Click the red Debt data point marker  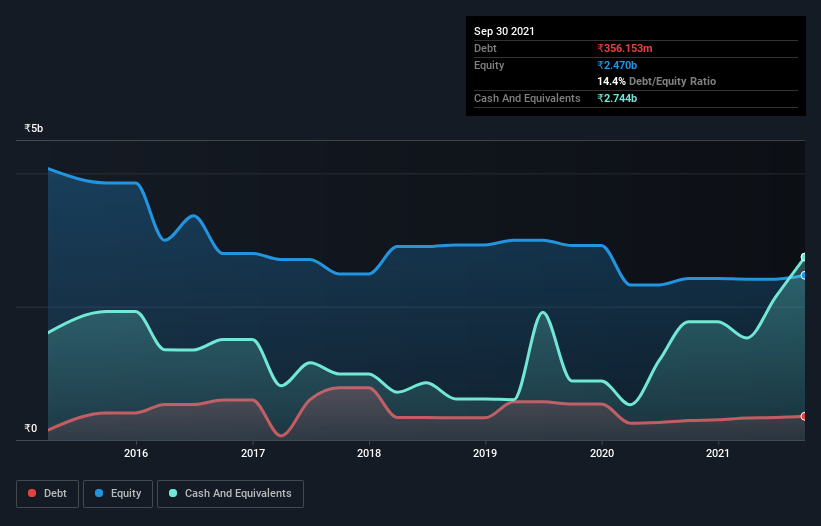[804, 417]
